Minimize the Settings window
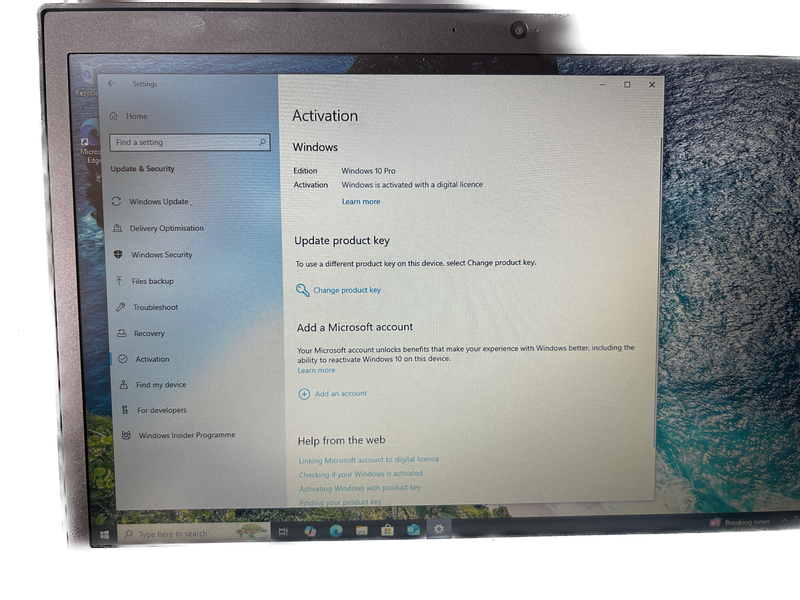800x600 pixels. pos(603,84)
